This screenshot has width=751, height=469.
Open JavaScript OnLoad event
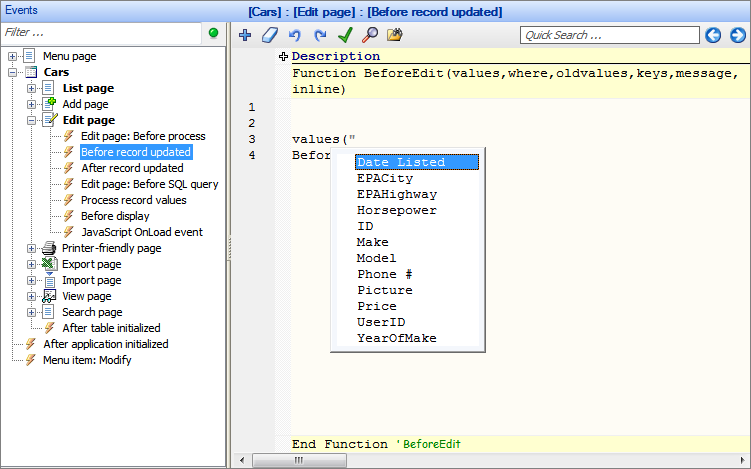[142, 232]
